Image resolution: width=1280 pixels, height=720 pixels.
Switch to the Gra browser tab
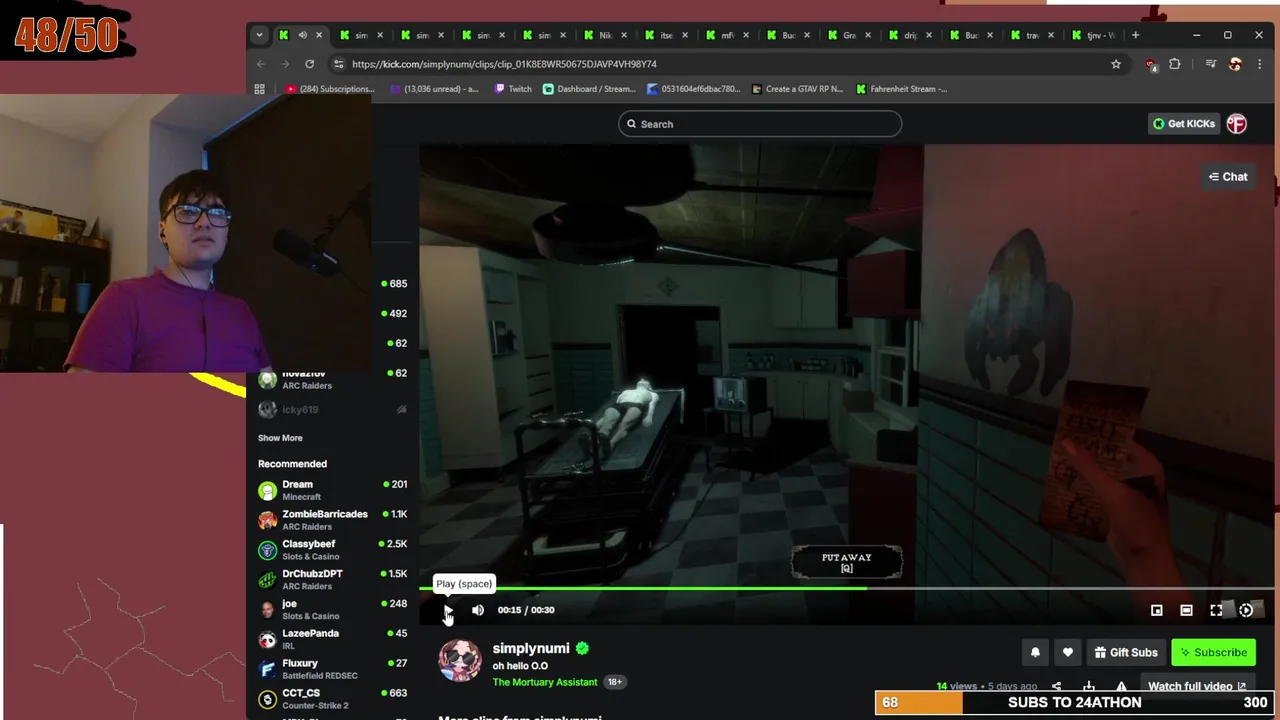pos(847,35)
